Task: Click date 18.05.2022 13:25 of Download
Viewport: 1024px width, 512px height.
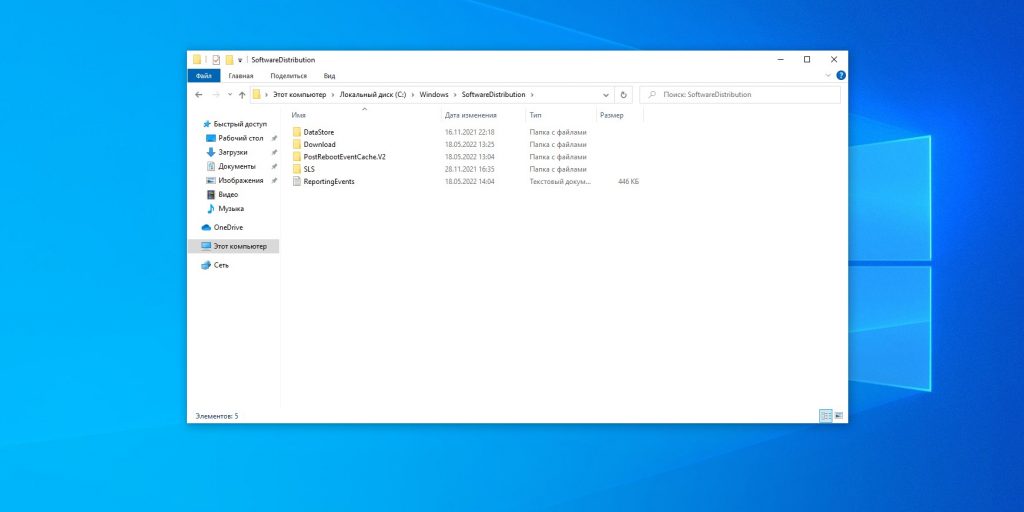Action: coord(470,144)
